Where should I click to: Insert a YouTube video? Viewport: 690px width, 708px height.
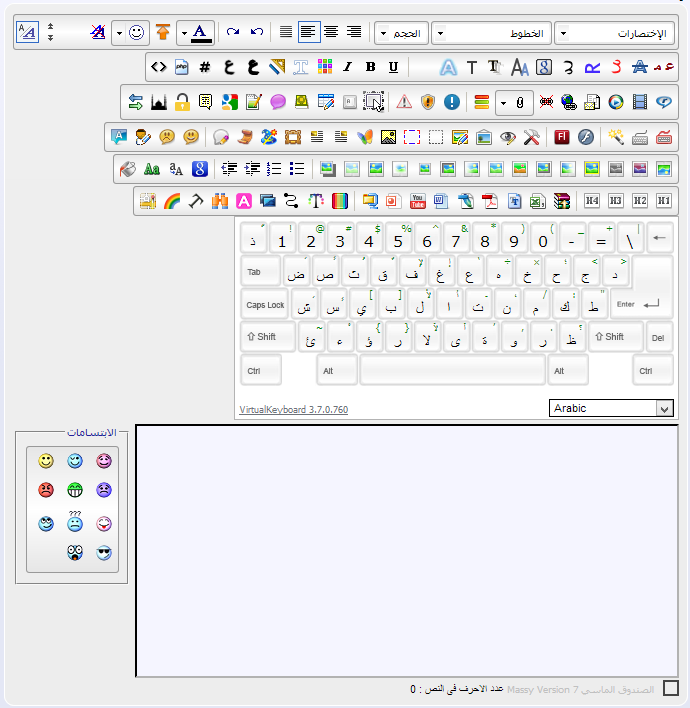[x=418, y=201]
